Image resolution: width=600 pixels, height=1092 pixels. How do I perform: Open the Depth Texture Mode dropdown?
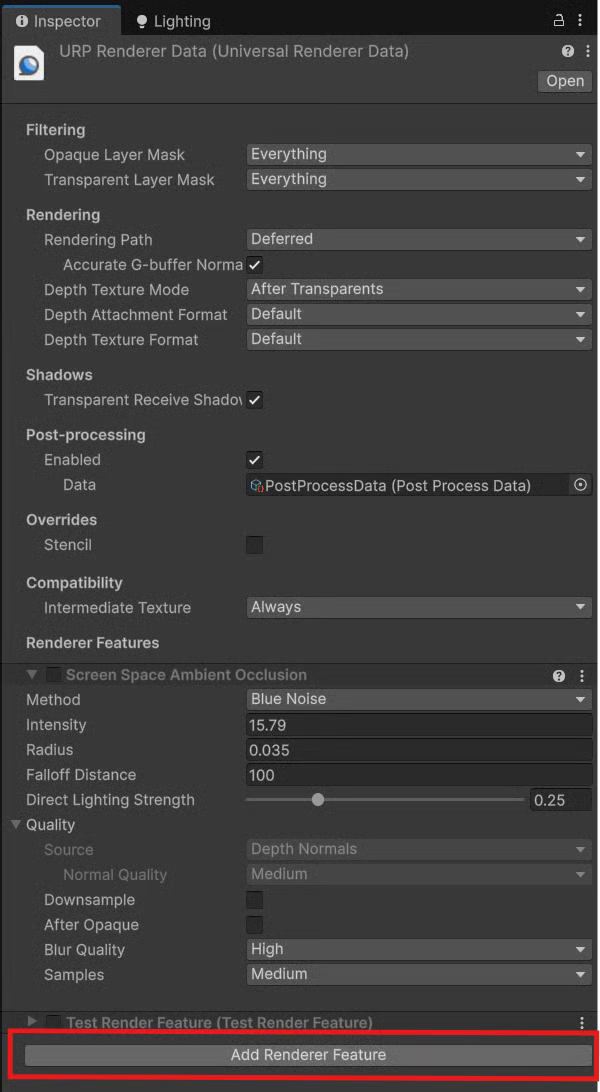point(419,290)
